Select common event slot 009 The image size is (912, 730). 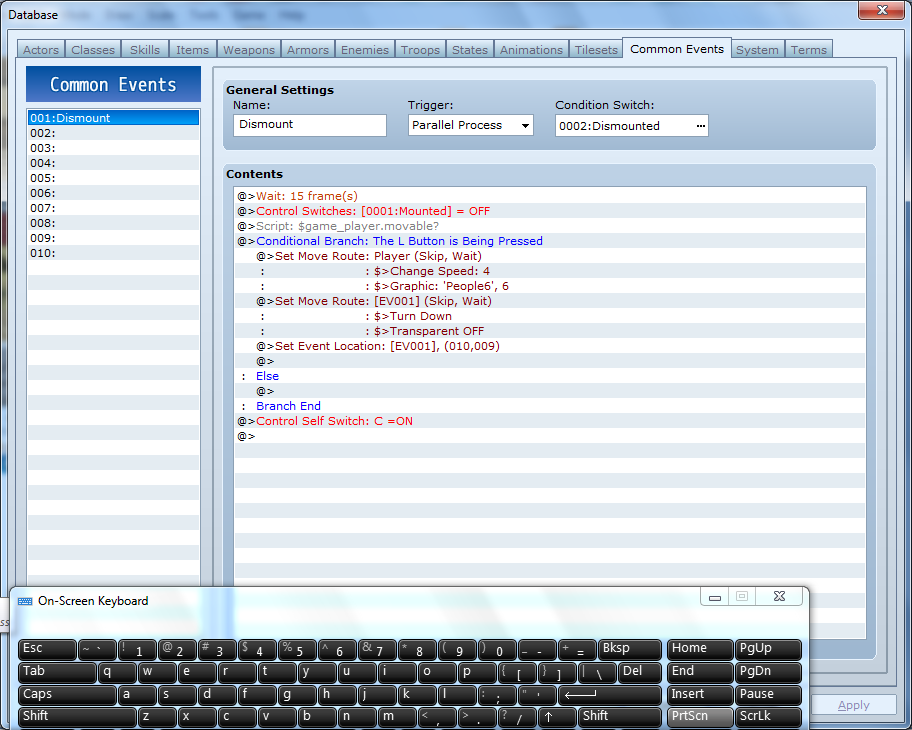click(113, 238)
